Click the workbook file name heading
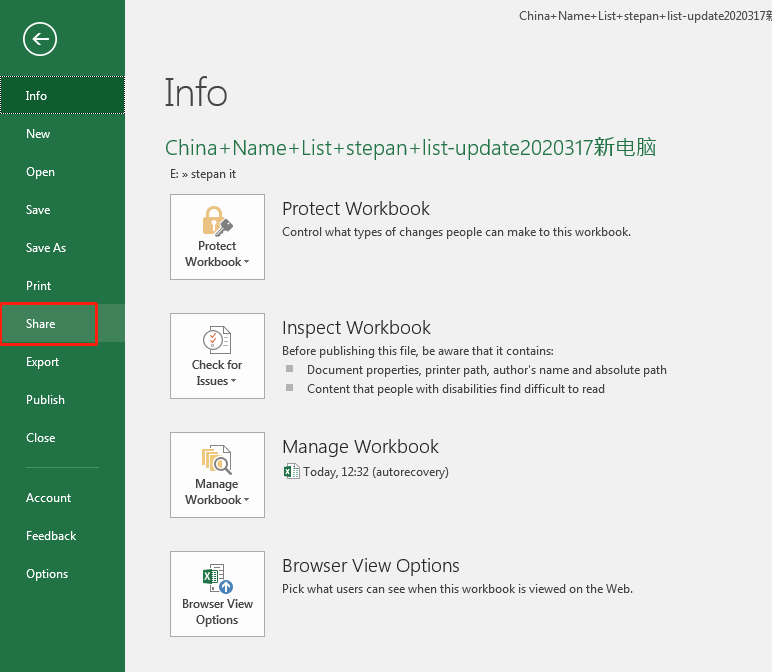 click(410, 147)
